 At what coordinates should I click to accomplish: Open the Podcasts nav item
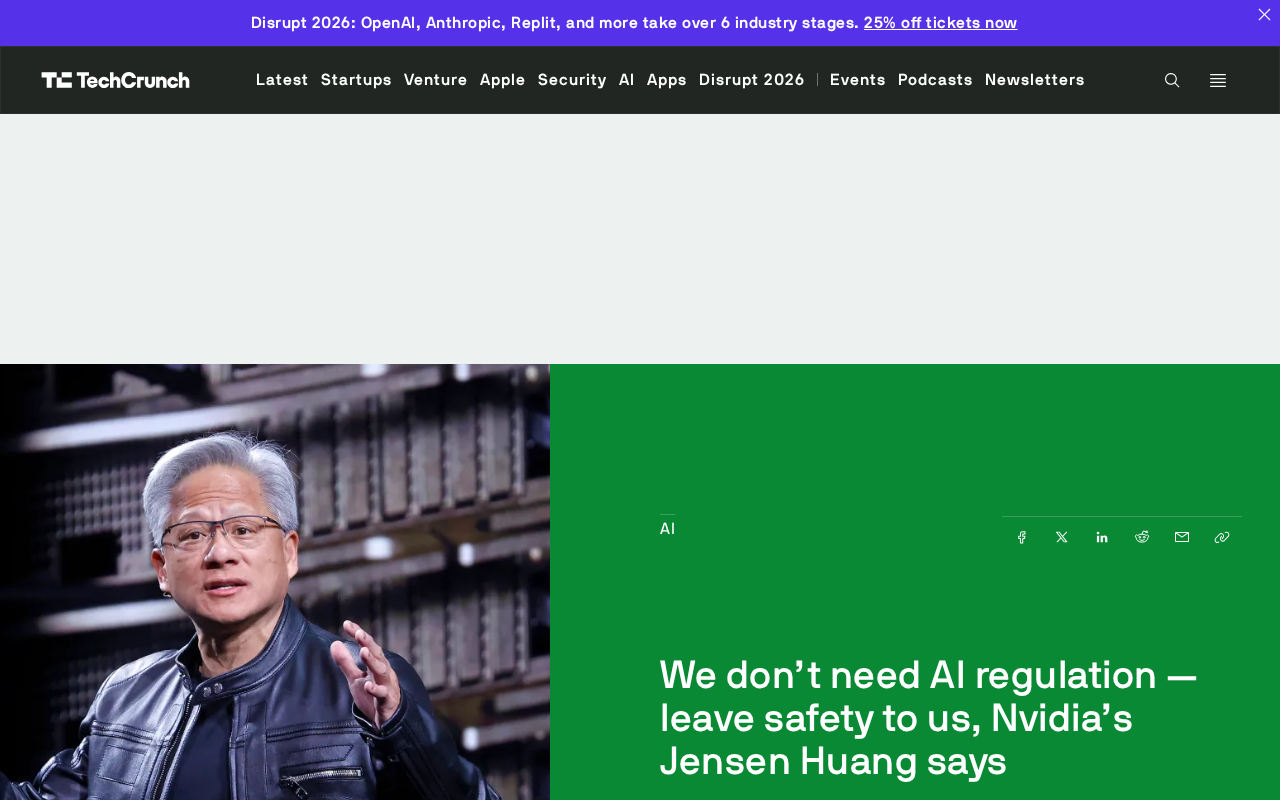pyautogui.click(x=935, y=80)
